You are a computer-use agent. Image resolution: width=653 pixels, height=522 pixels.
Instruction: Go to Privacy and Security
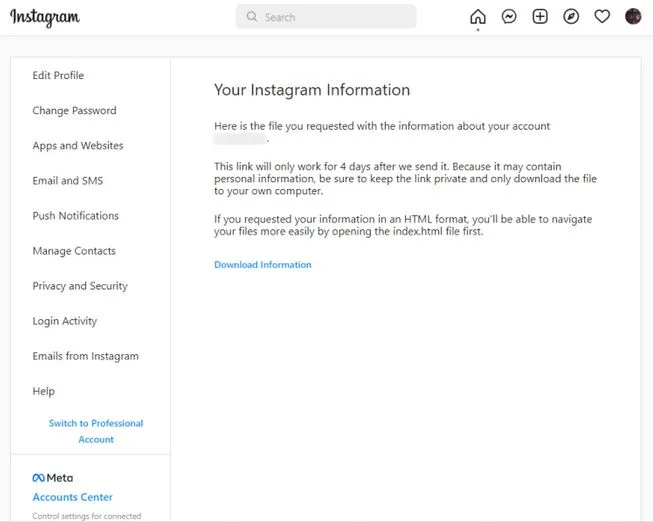tap(80, 286)
